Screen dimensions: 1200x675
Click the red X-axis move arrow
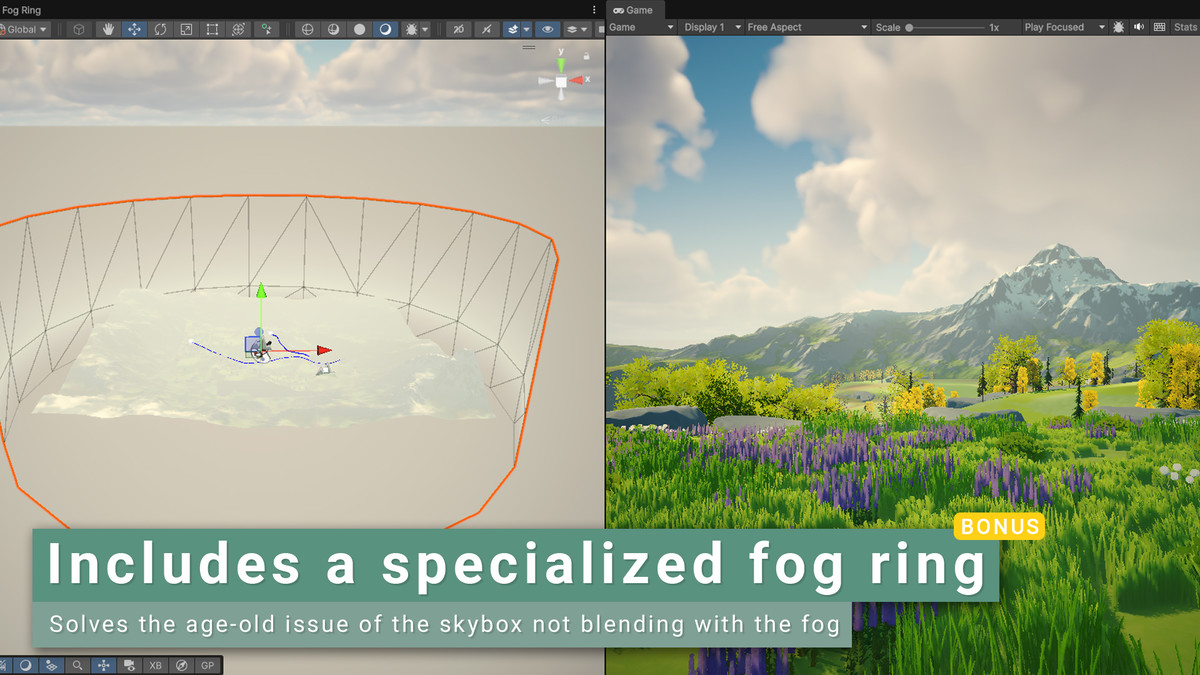pyautogui.click(x=324, y=350)
